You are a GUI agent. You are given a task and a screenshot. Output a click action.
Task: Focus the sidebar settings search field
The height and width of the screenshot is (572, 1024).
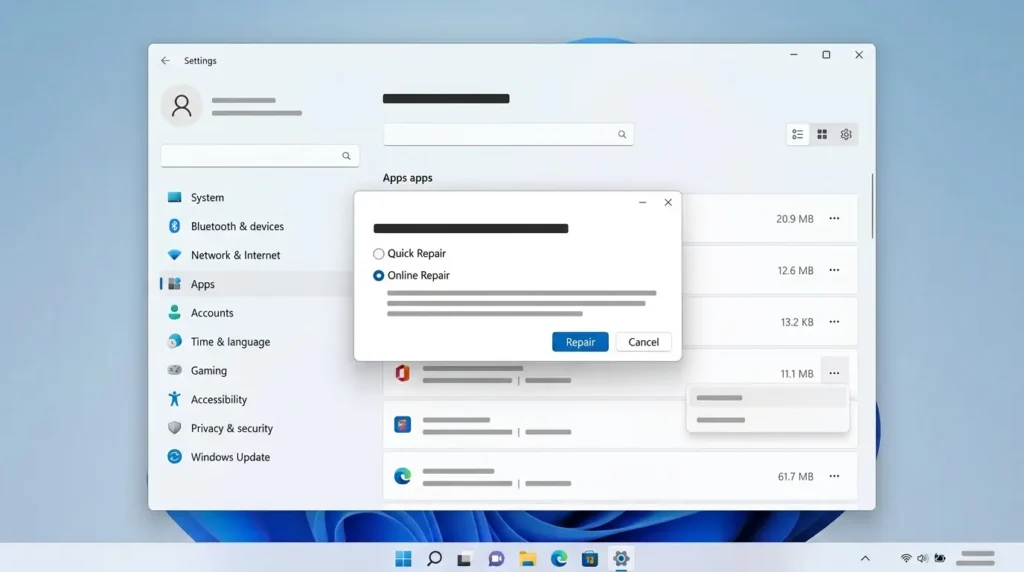click(x=259, y=156)
